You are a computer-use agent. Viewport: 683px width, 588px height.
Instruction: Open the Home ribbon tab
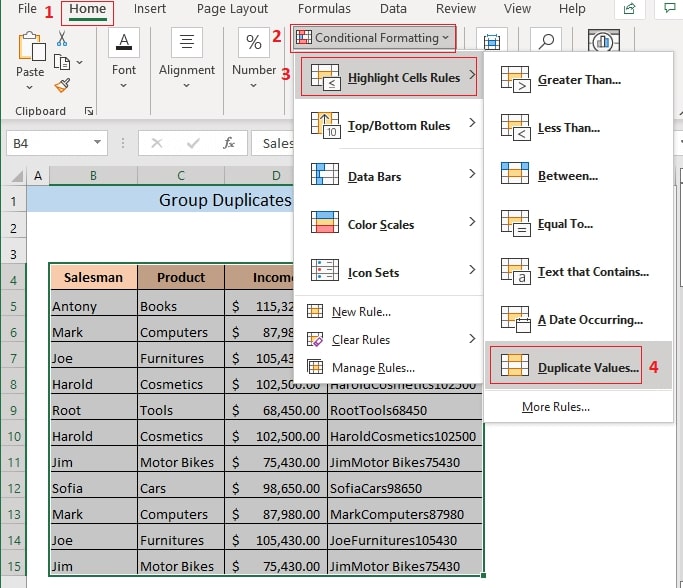click(x=88, y=10)
